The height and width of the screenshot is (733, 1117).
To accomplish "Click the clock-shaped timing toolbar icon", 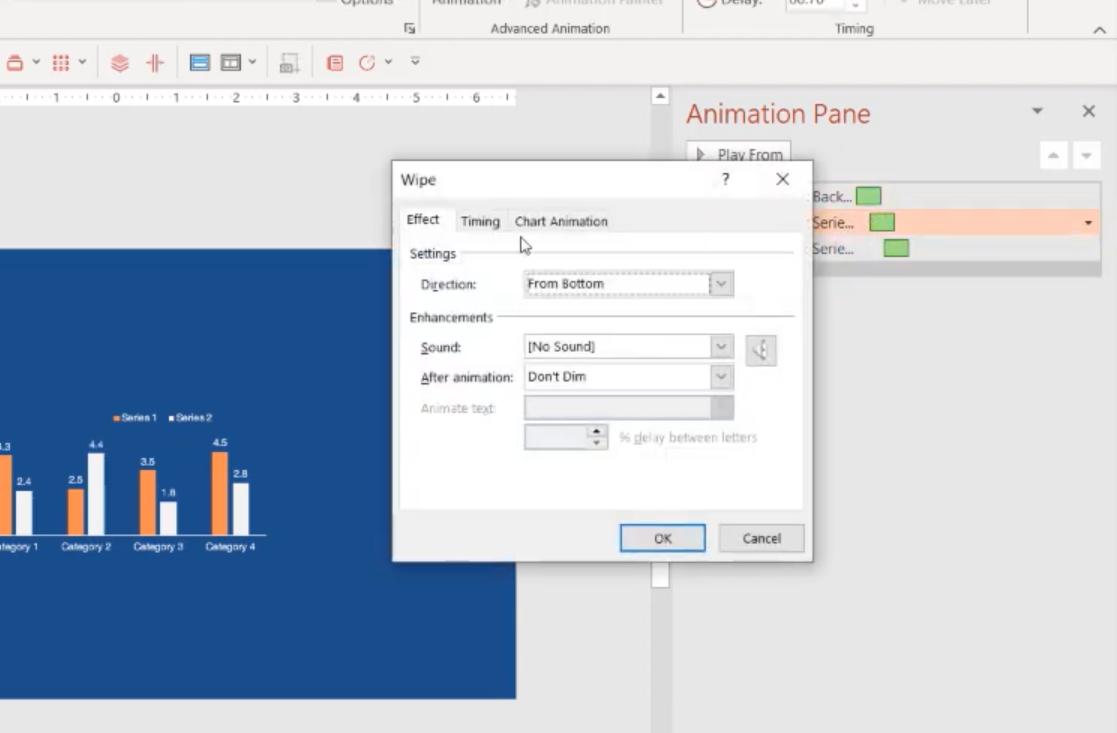I will (x=367, y=62).
